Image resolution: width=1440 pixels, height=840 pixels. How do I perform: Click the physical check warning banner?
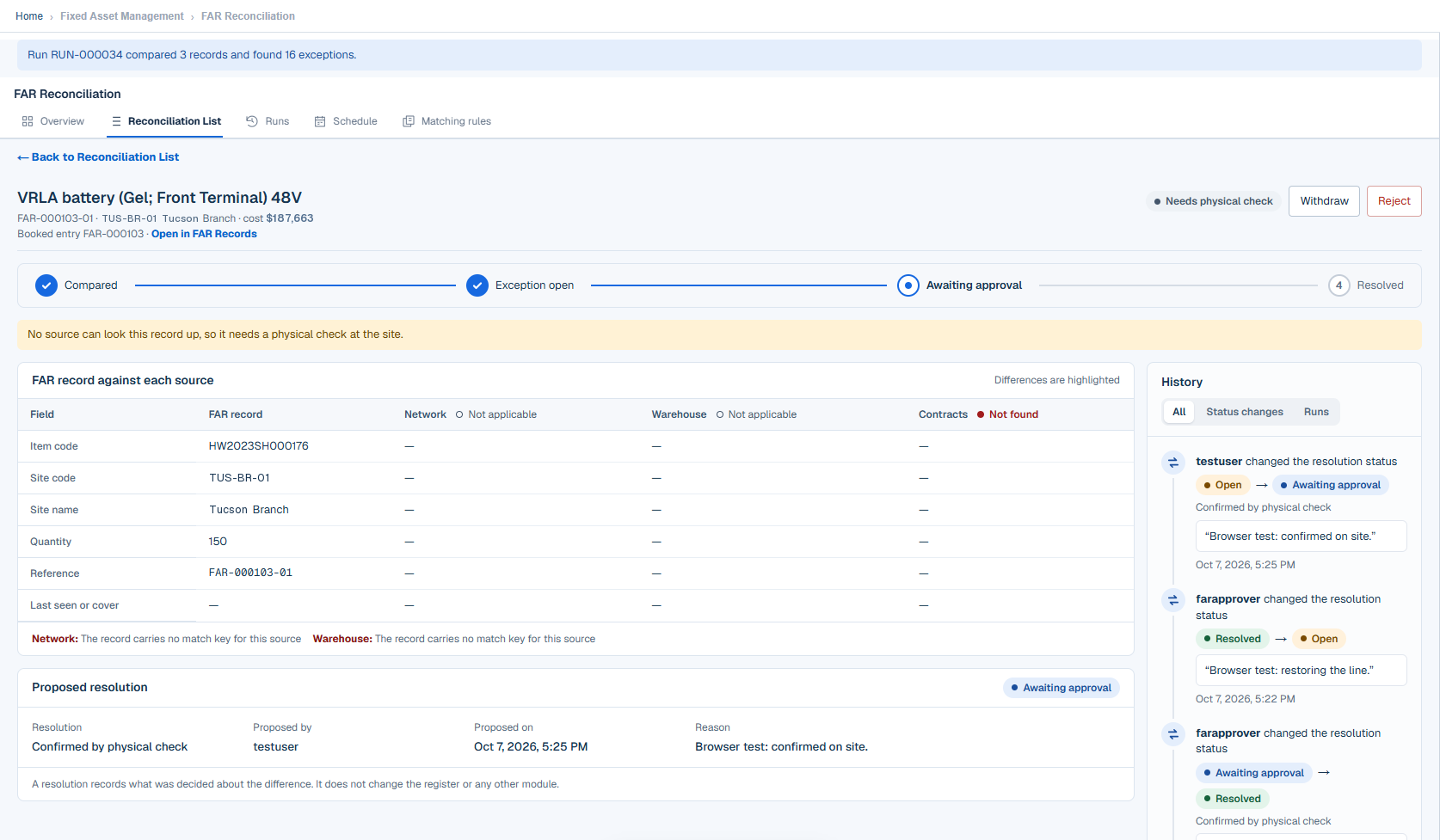(x=719, y=334)
